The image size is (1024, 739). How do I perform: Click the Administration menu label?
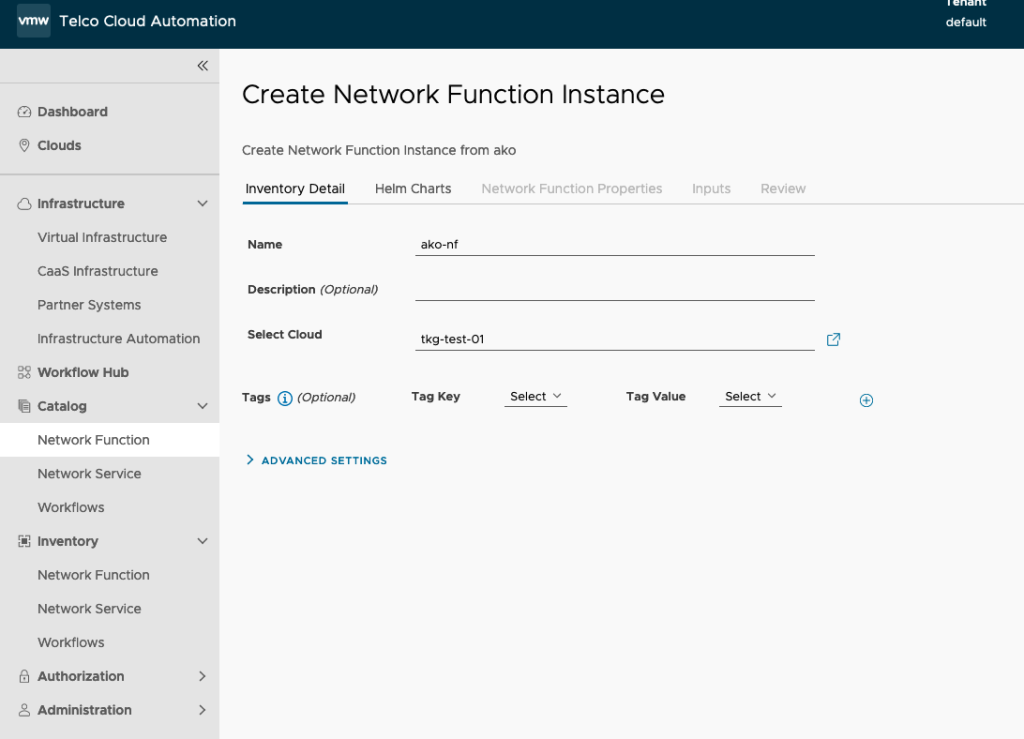tap(84, 710)
